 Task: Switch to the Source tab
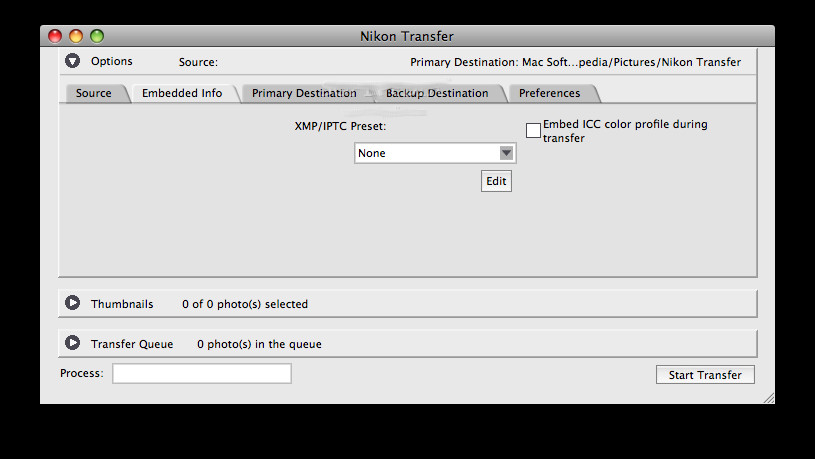click(94, 93)
